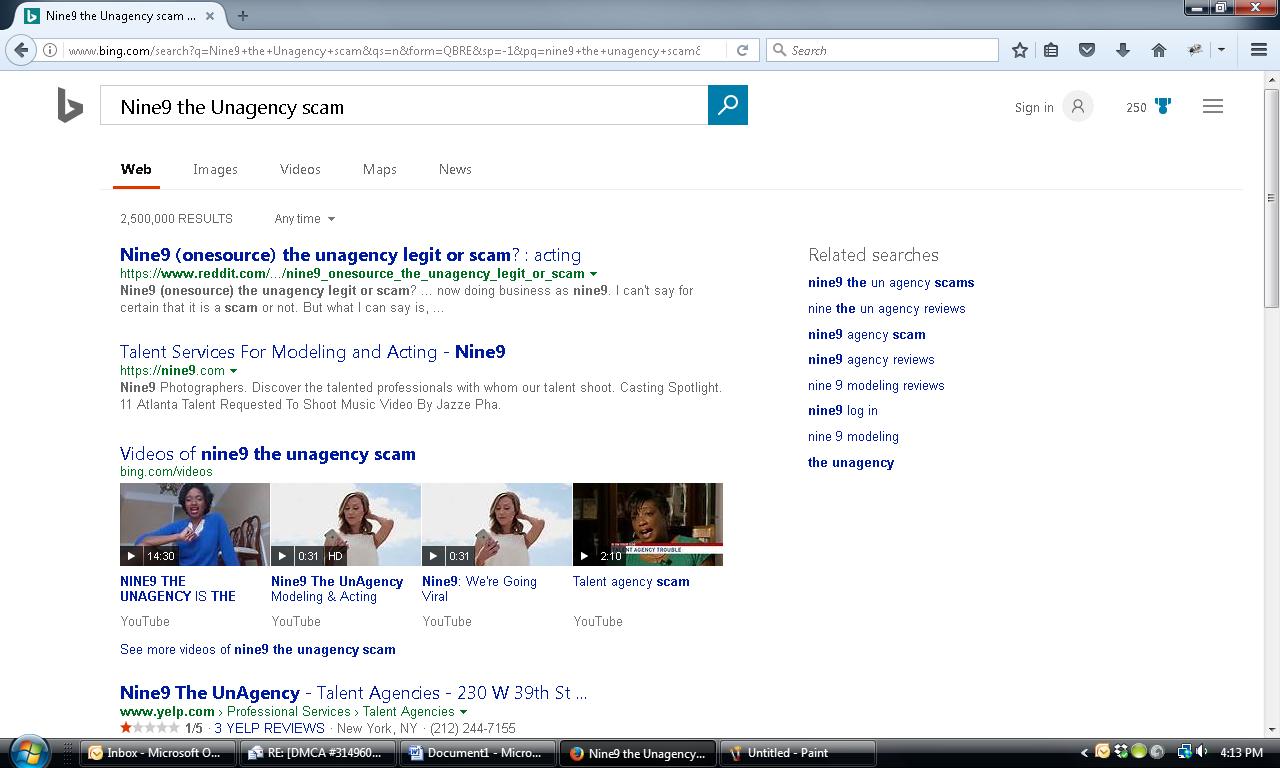Switch to the Images search tab
Image resolution: width=1280 pixels, height=768 pixels.
pyautogui.click(x=215, y=169)
